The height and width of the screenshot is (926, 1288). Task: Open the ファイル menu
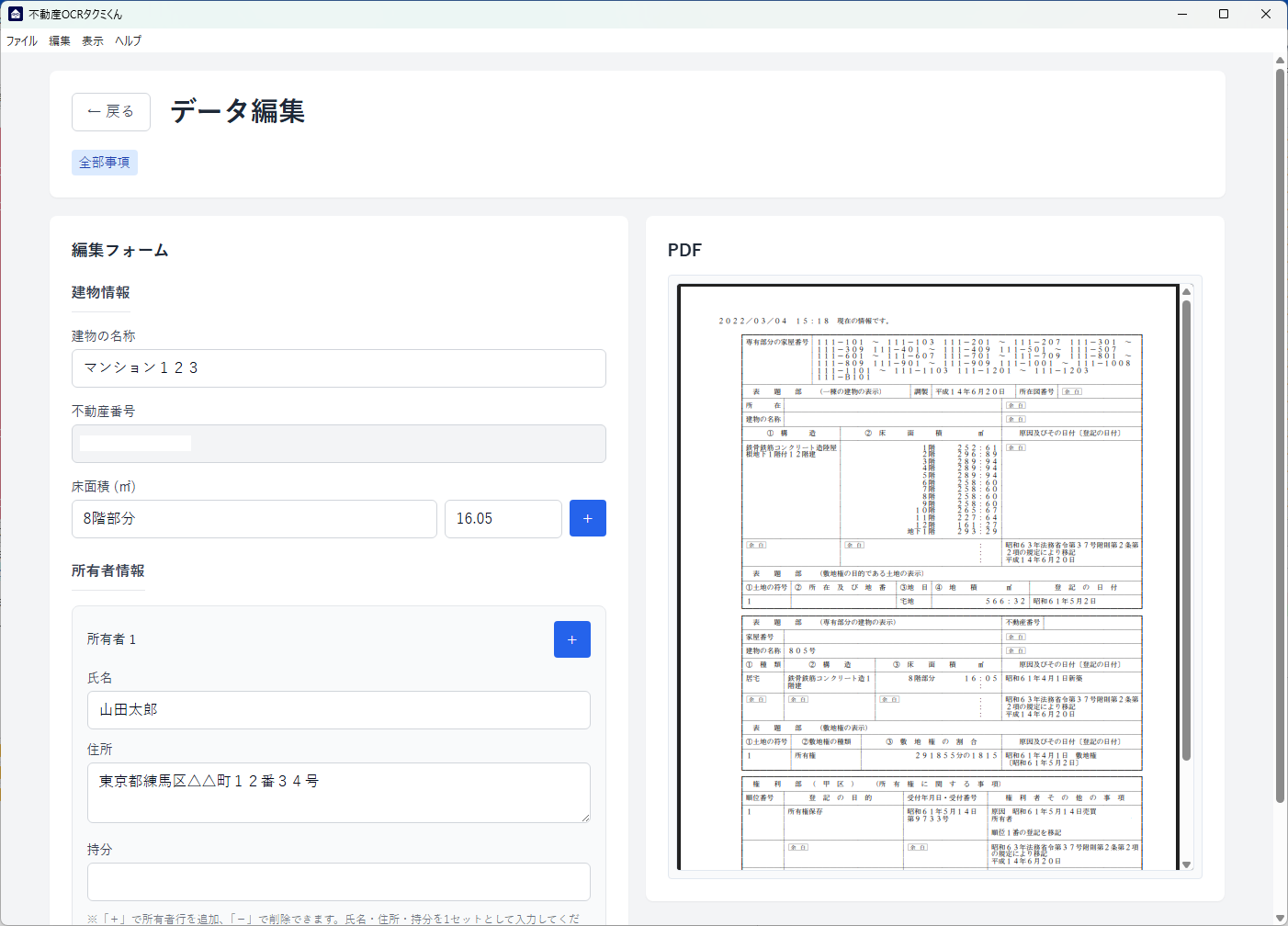22,41
